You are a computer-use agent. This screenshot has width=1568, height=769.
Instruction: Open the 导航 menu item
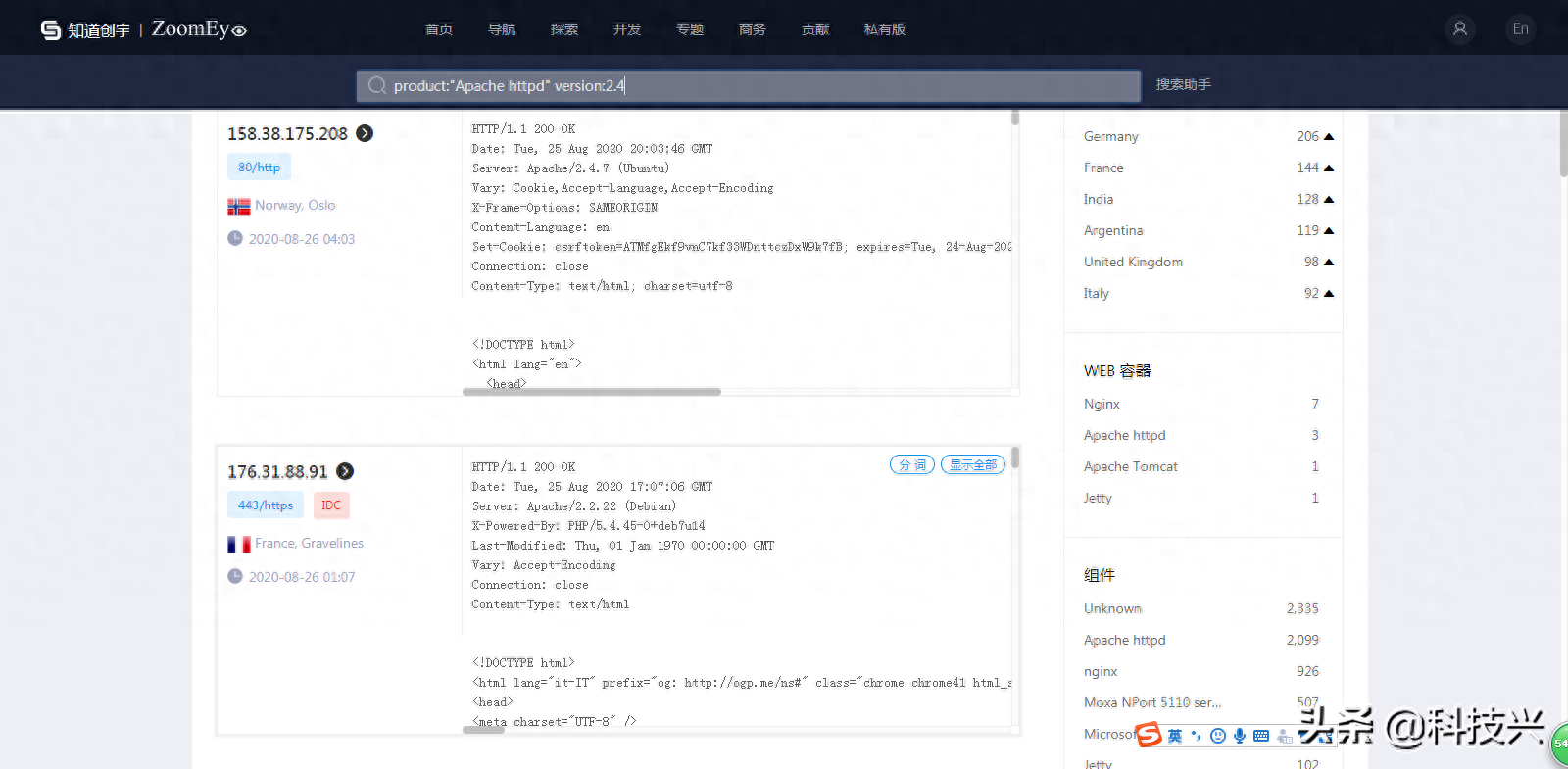click(502, 29)
